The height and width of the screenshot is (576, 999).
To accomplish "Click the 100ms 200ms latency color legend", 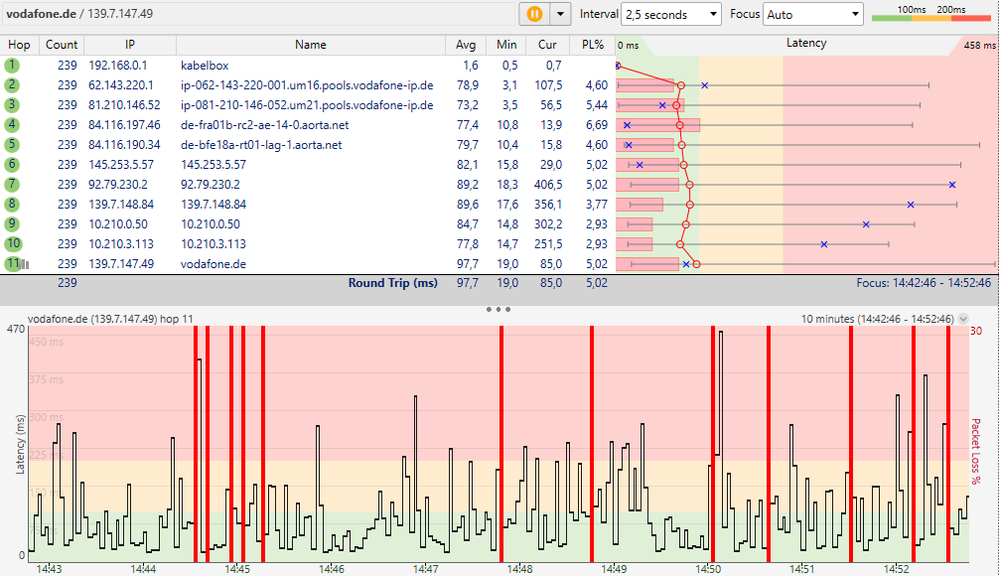I will (931, 14).
